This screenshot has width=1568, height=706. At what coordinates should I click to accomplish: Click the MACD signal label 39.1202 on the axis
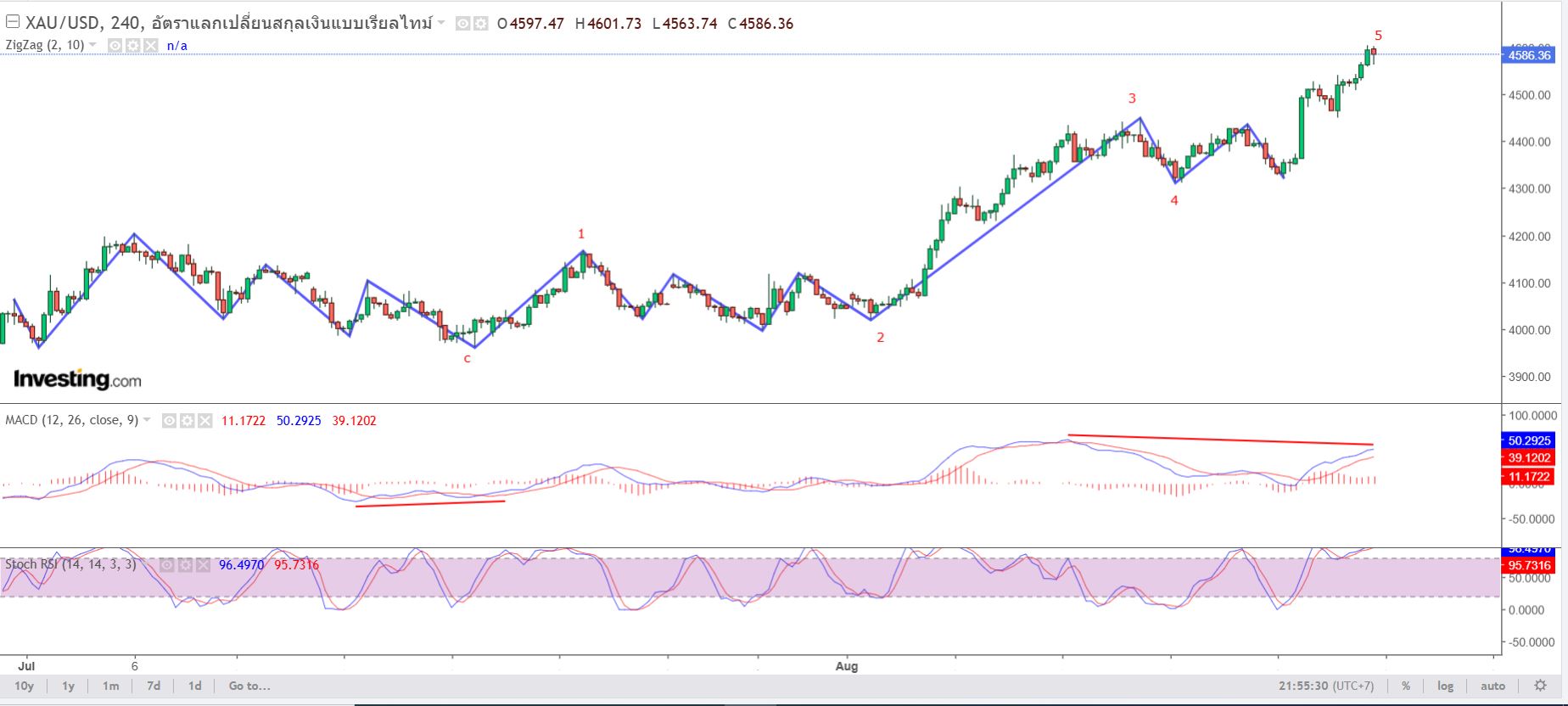tap(1529, 458)
